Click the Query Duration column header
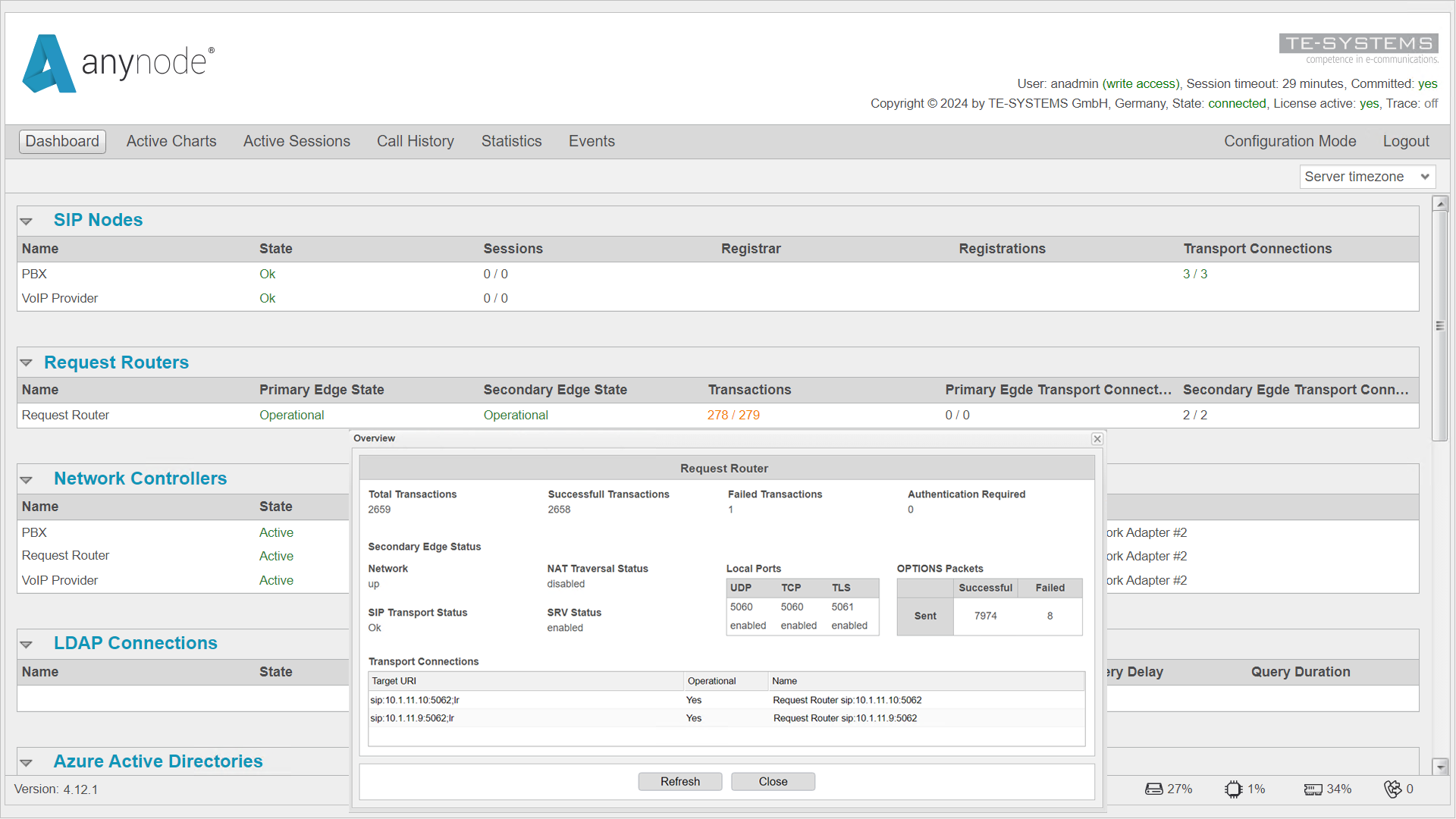Viewport: 1456px width, 819px height. [1301, 673]
